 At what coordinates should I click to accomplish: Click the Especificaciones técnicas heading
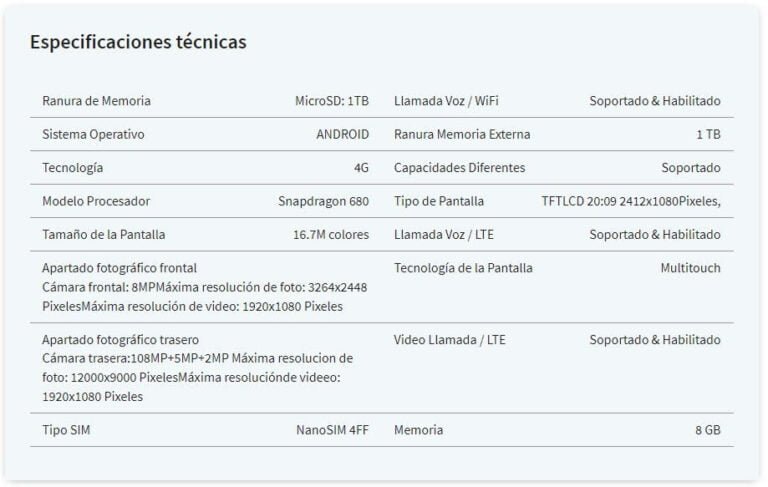pyautogui.click(x=138, y=42)
